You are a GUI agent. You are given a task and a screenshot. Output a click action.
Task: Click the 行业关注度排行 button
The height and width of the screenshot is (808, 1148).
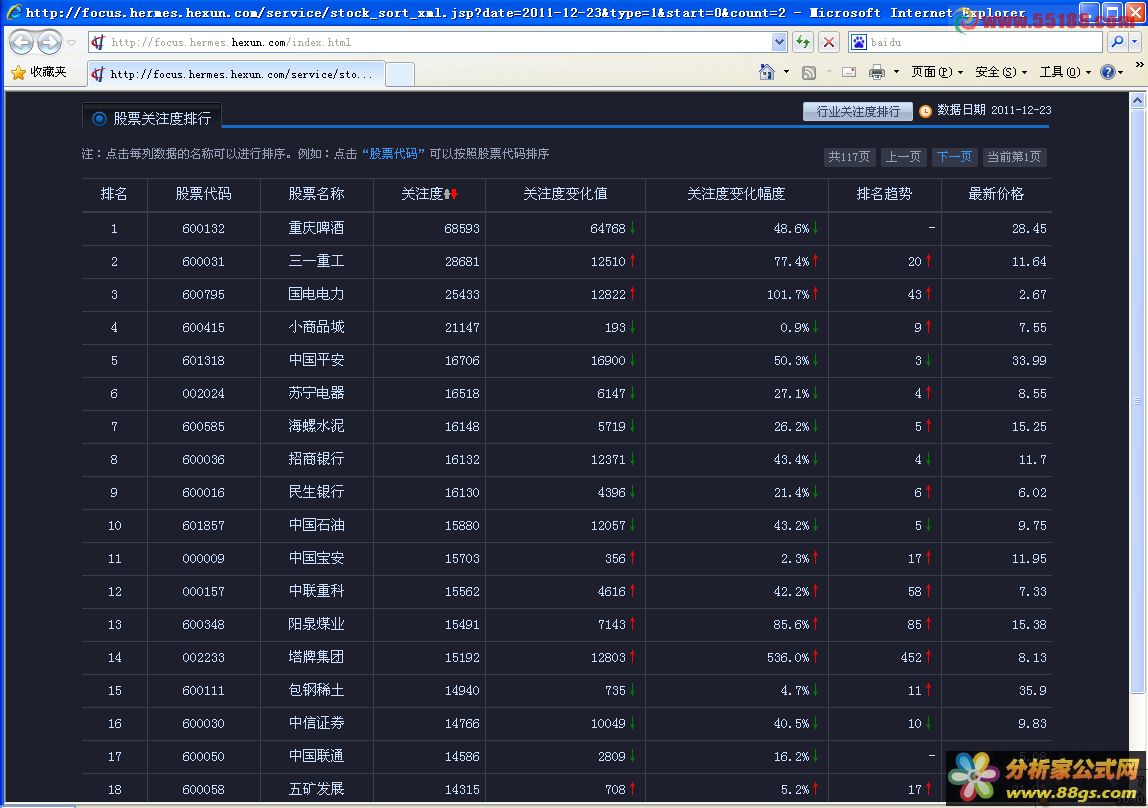click(857, 111)
